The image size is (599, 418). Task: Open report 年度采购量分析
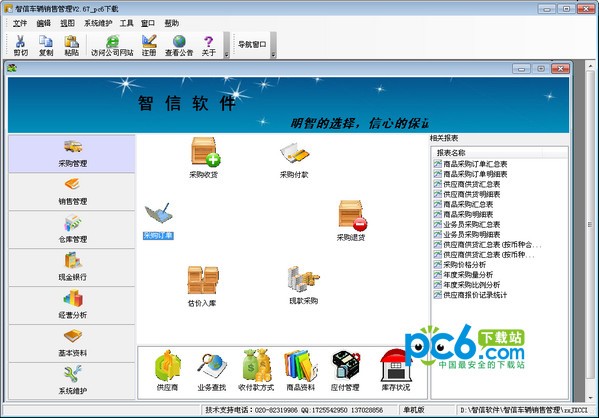[463, 275]
